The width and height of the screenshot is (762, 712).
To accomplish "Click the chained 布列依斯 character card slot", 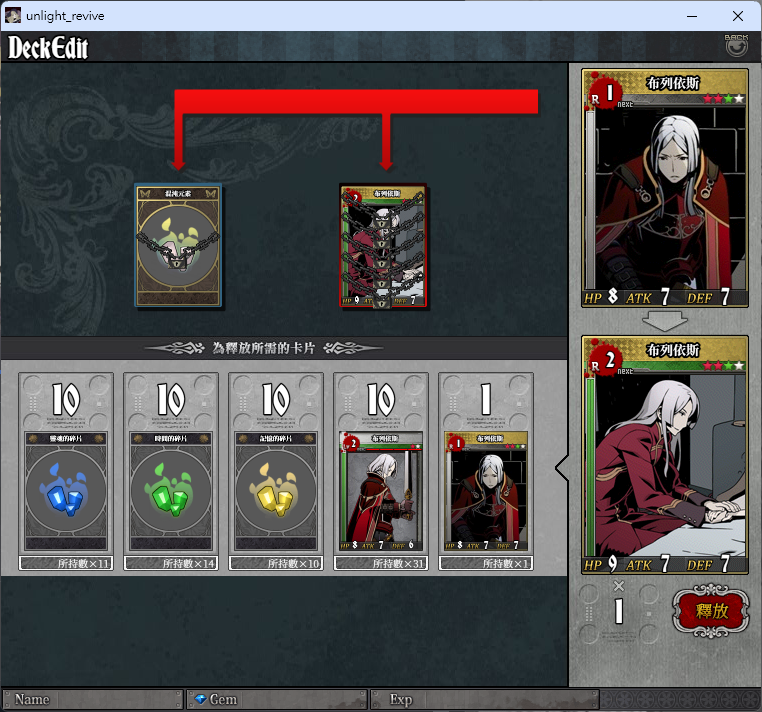I will (x=383, y=246).
